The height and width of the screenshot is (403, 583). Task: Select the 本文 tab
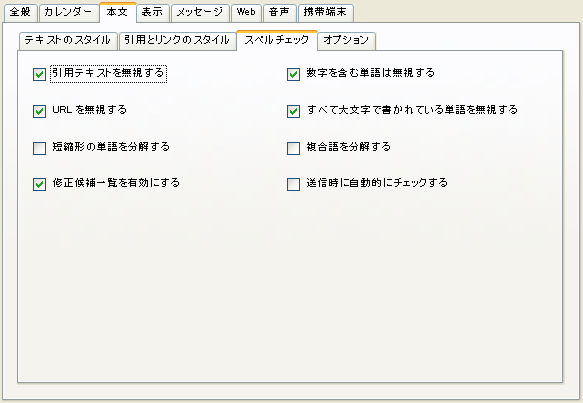pyautogui.click(x=117, y=12)
